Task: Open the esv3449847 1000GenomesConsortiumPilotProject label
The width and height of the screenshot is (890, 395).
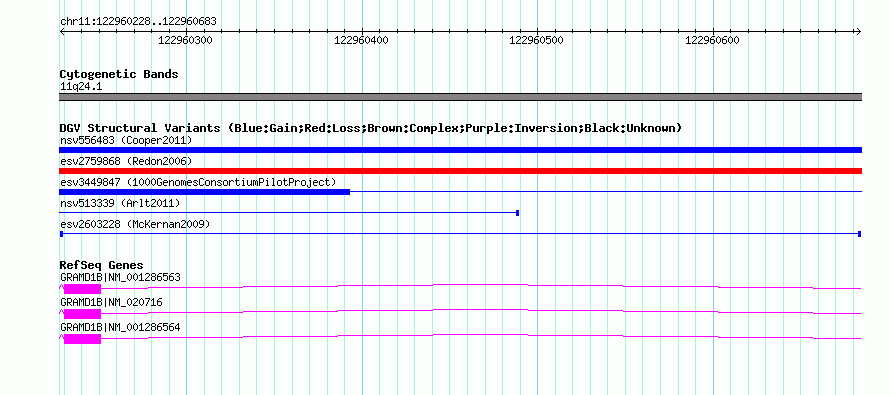Action: click(x=198, y=182)
